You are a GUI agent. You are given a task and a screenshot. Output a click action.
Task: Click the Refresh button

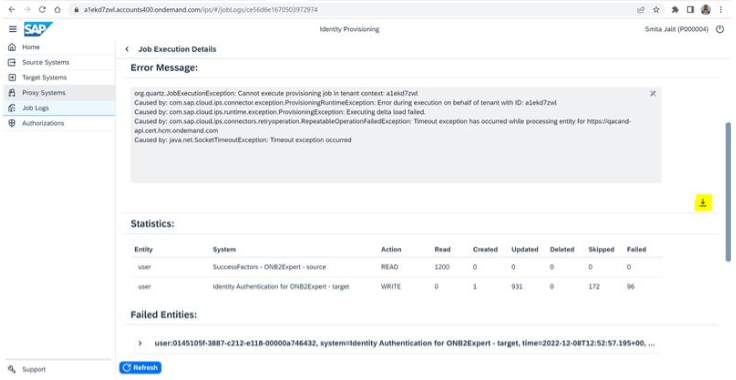point(140,368)
